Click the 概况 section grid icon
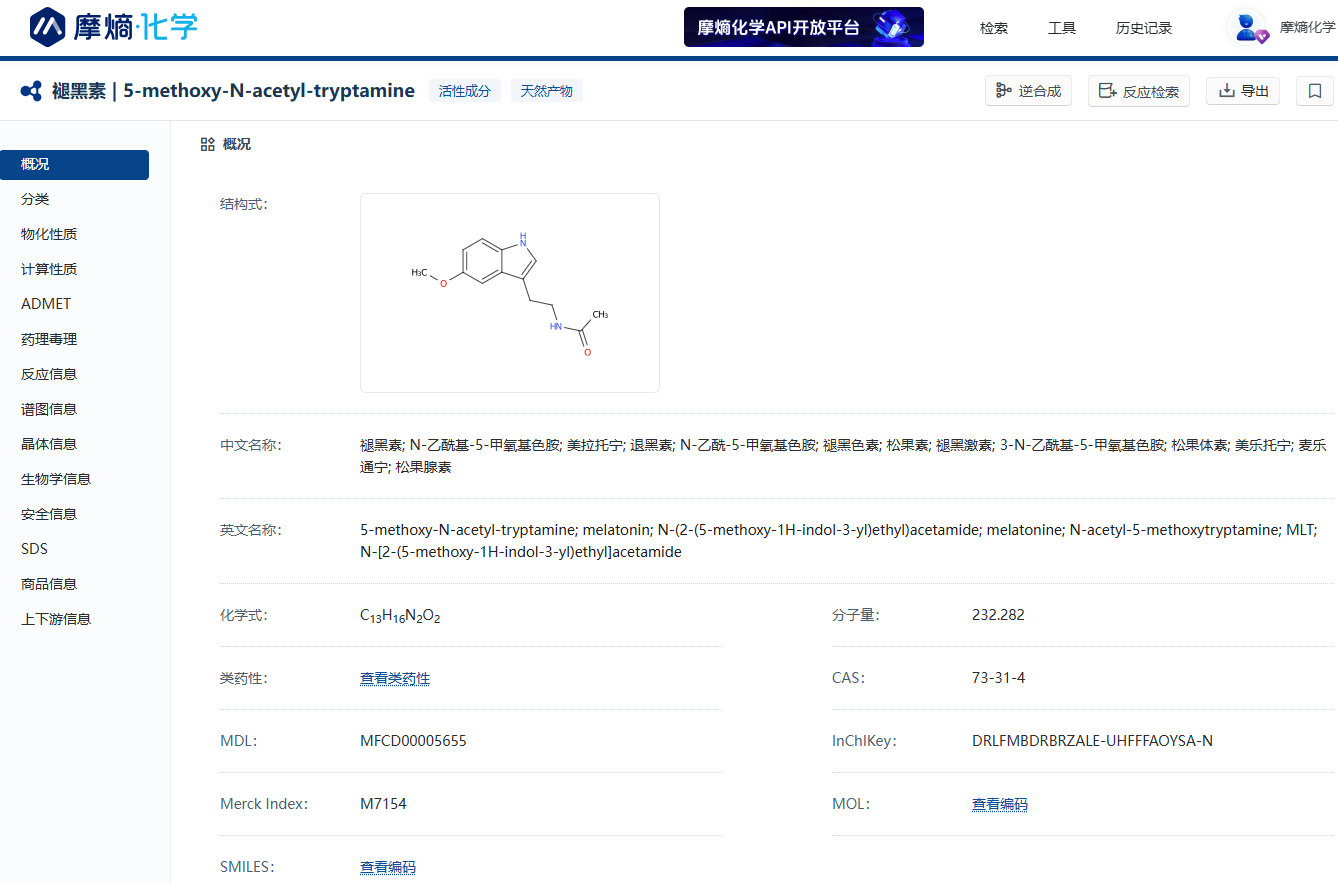1338x883 pixels. pos(208,144)
